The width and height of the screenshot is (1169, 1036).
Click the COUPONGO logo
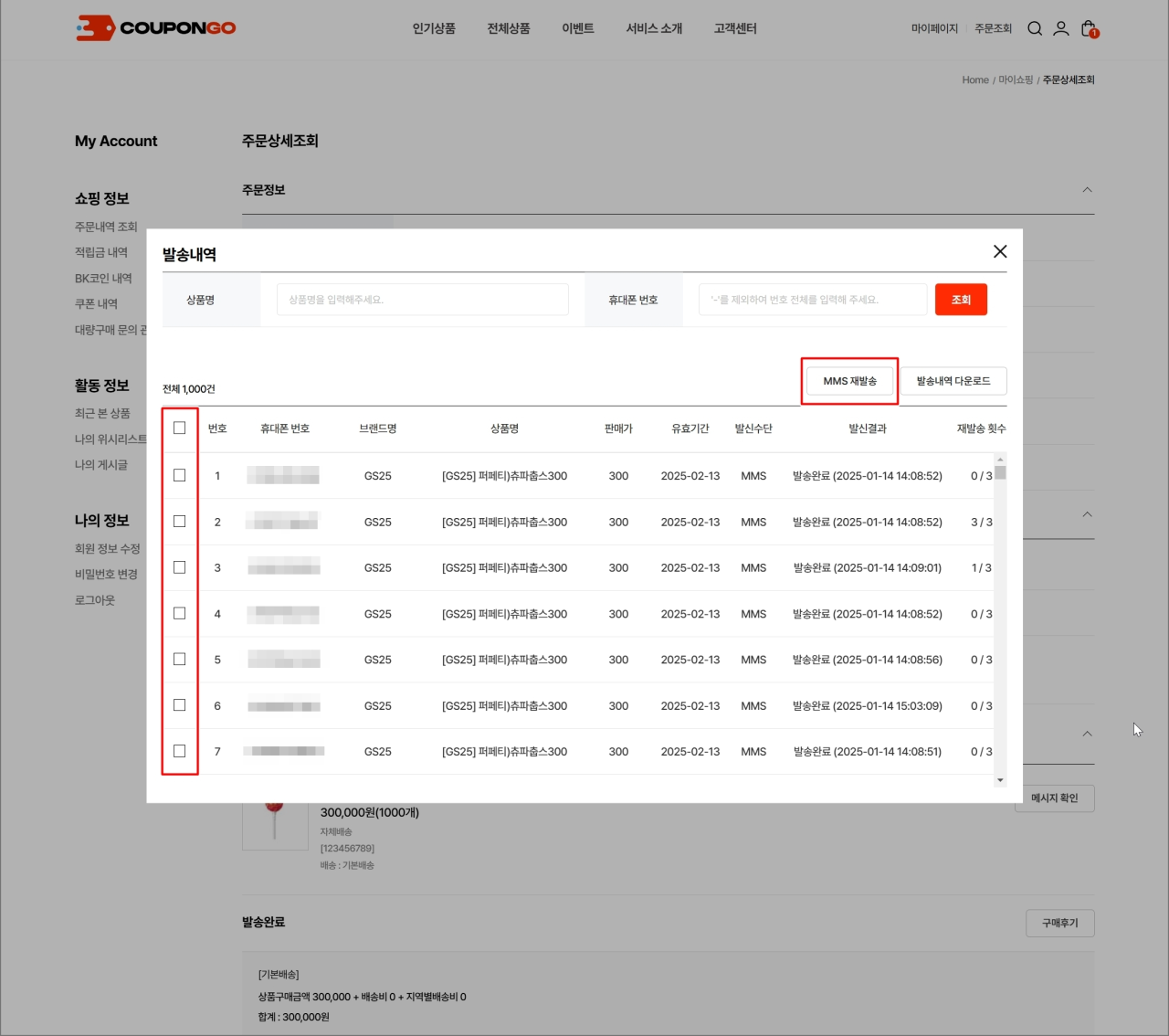156,28
